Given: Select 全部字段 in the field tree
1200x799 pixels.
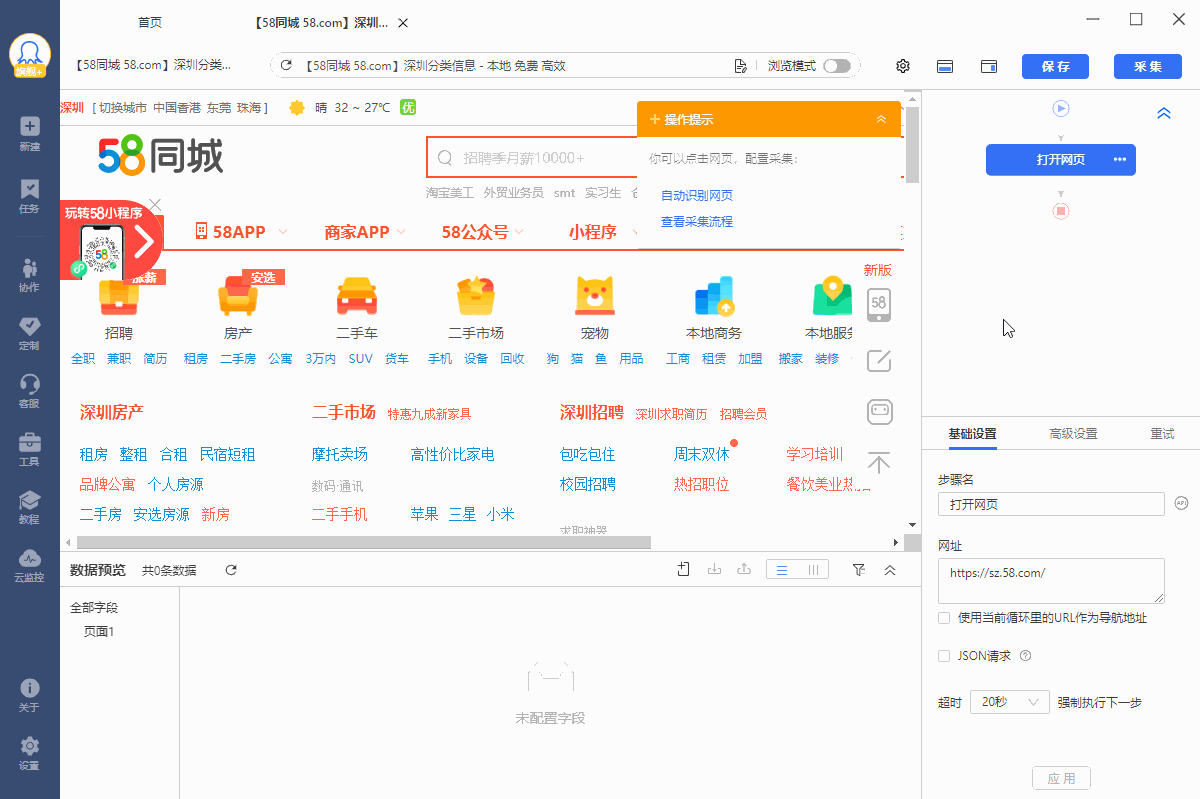Looking at the screenshot, I should coord(94,607).
